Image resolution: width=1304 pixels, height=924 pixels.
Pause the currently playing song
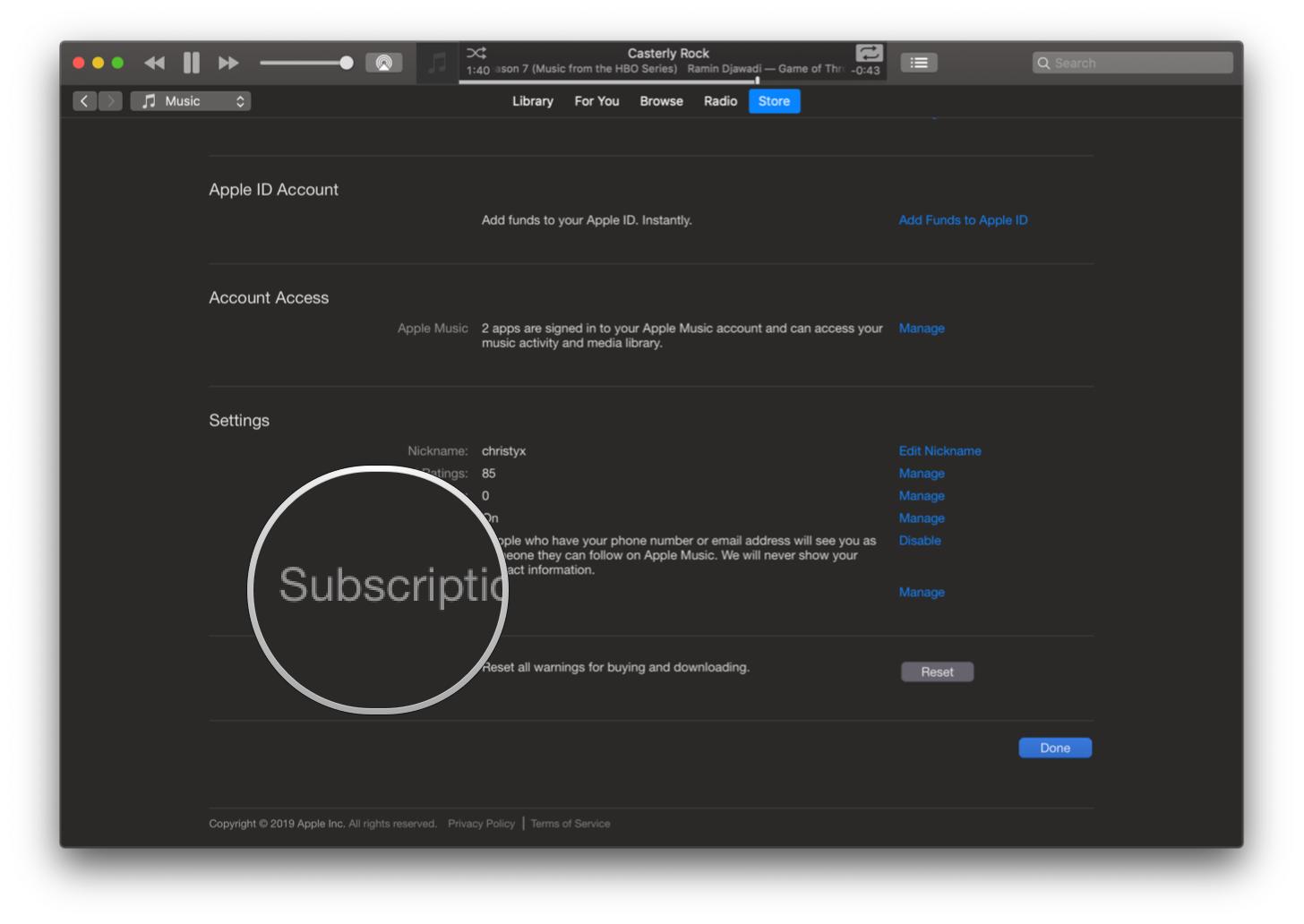192,63
